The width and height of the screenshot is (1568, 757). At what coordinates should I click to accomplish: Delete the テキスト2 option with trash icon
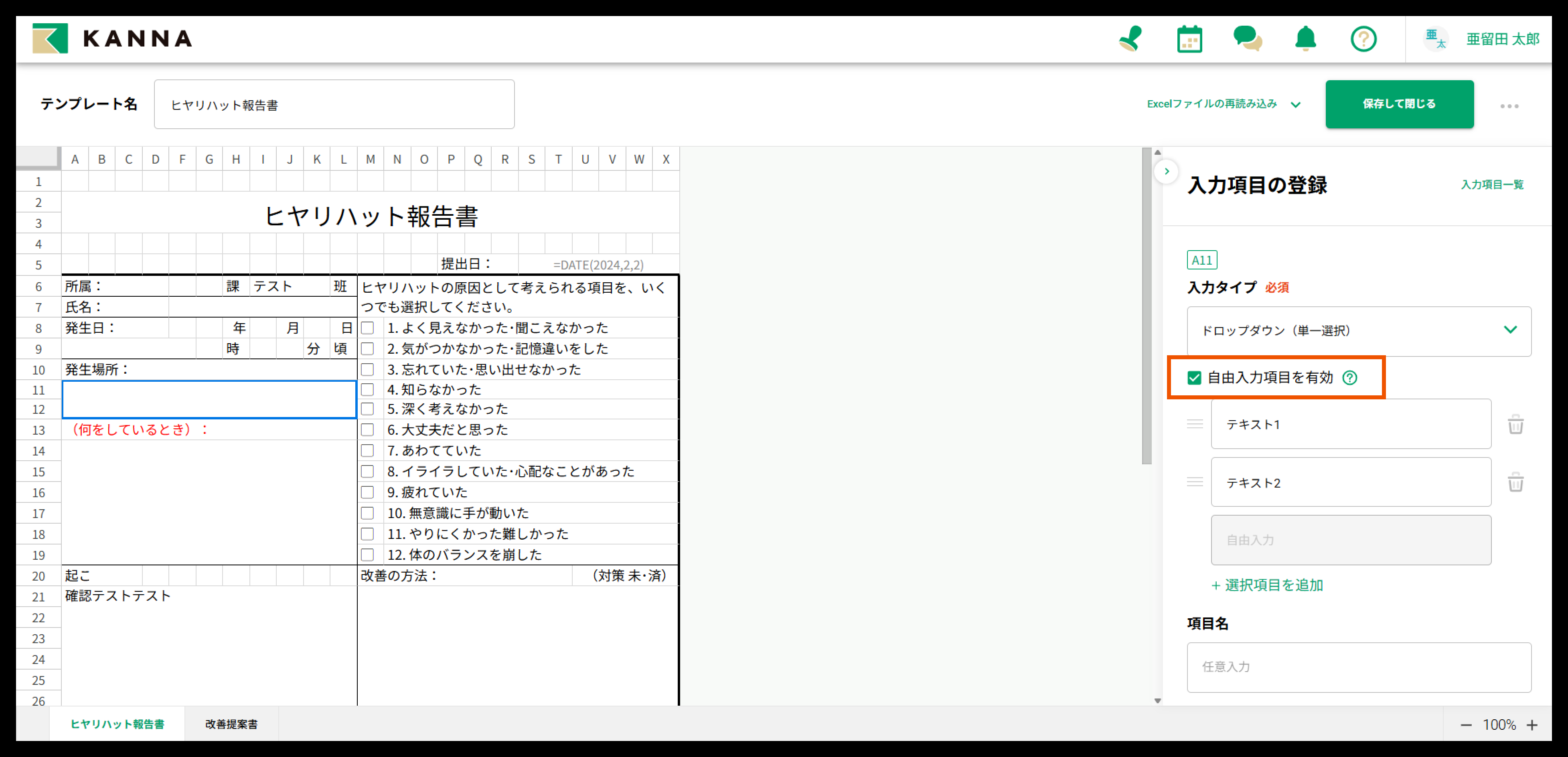1515,483
